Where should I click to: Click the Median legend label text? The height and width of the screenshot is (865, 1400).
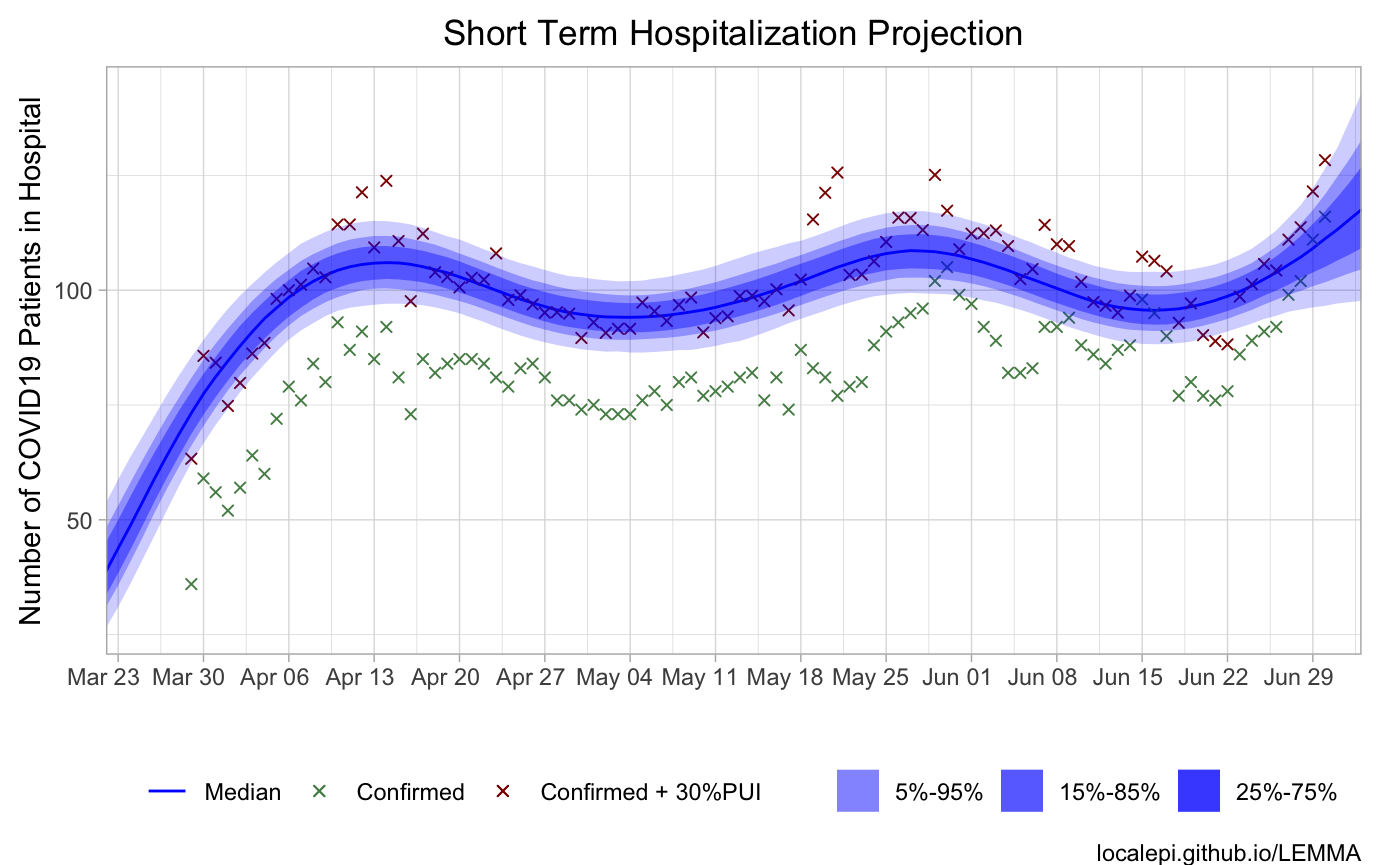[x=243, y=792]
